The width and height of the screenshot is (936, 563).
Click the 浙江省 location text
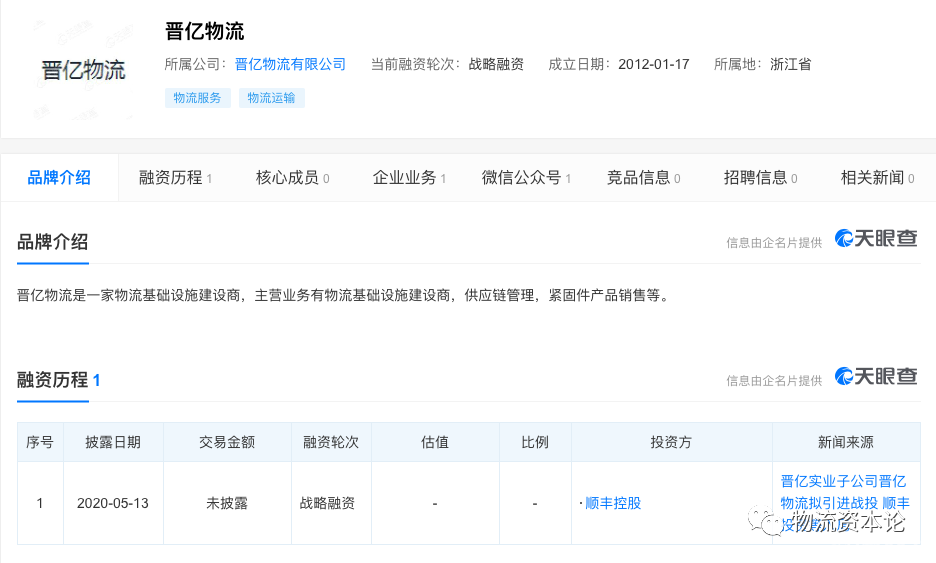pos(791,64)
